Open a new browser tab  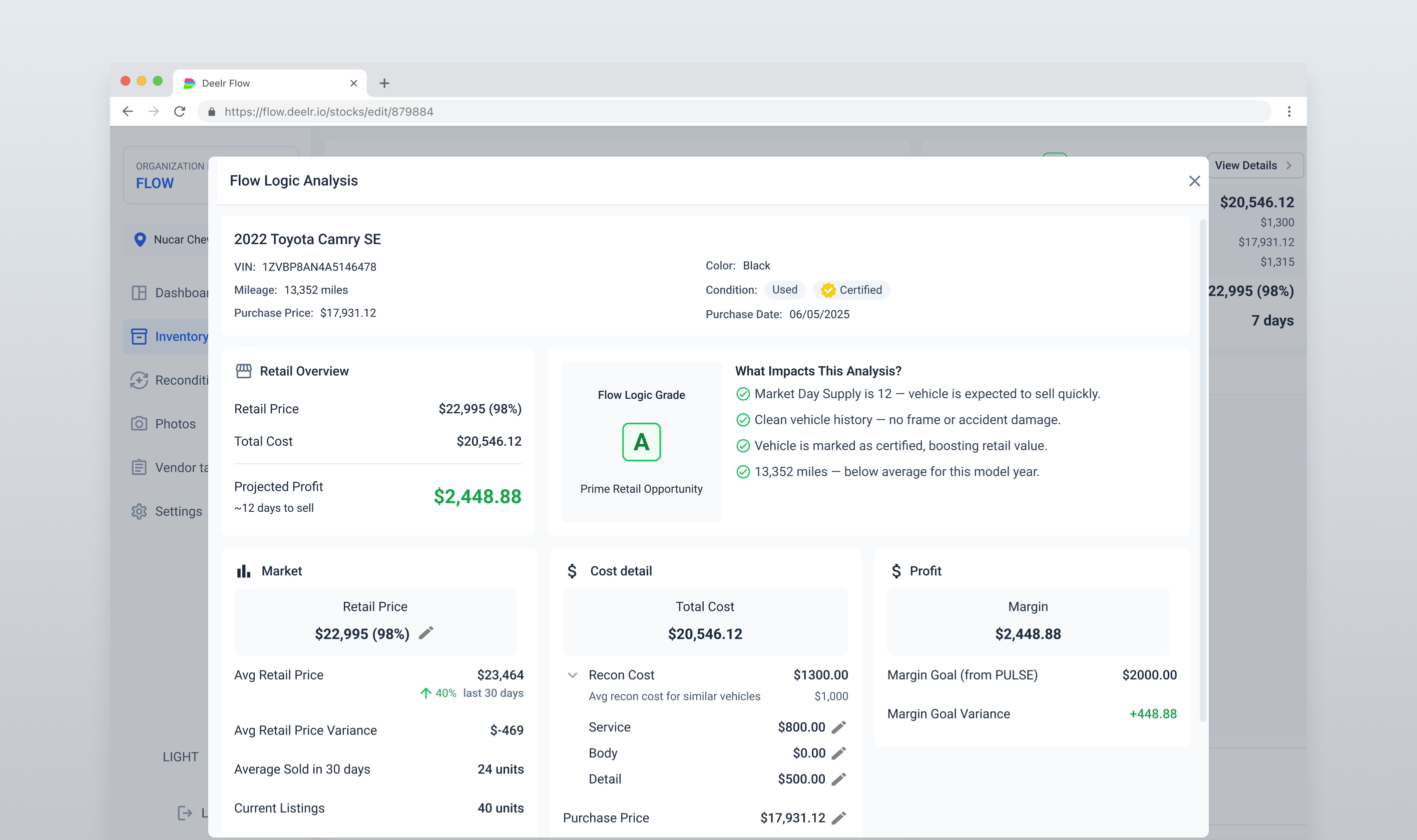click(x=384, y=83)
